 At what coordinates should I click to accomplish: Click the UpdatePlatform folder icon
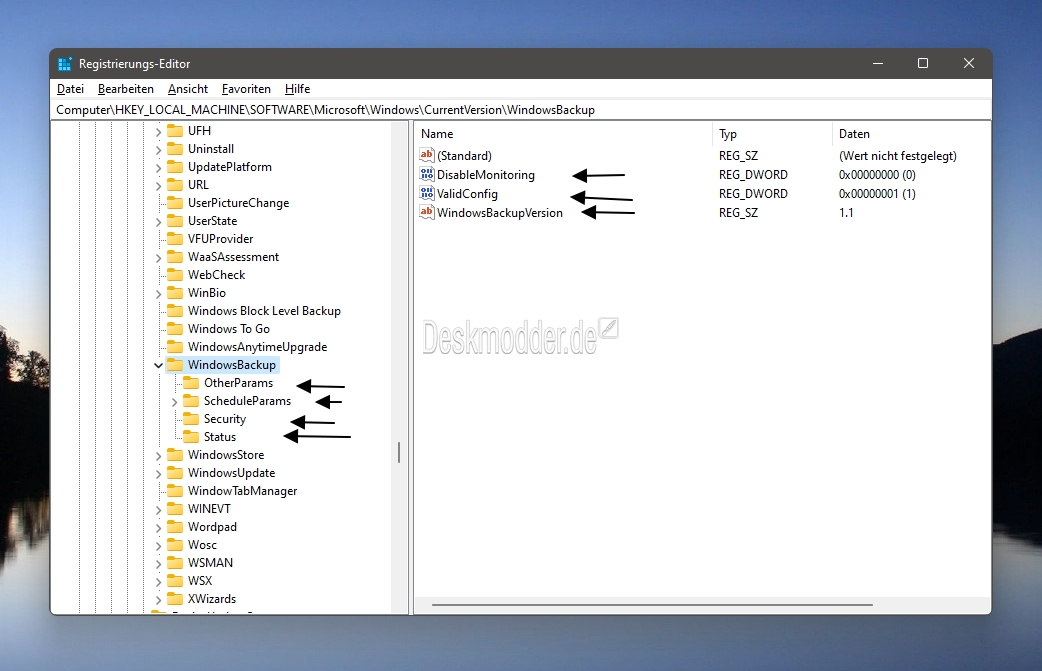175,167
